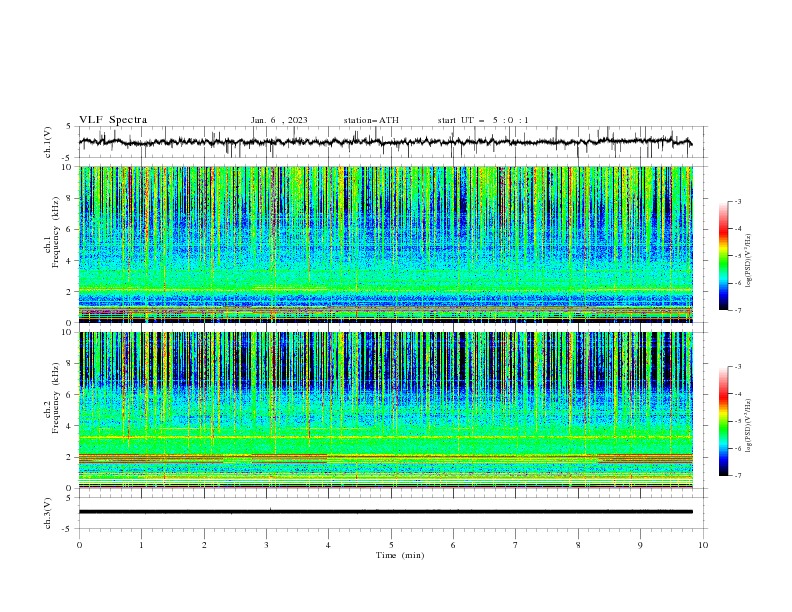Screen dimensions: 792x612
Task: Click time axis tick label "10" at right end
Action: [x=703, y=545]
